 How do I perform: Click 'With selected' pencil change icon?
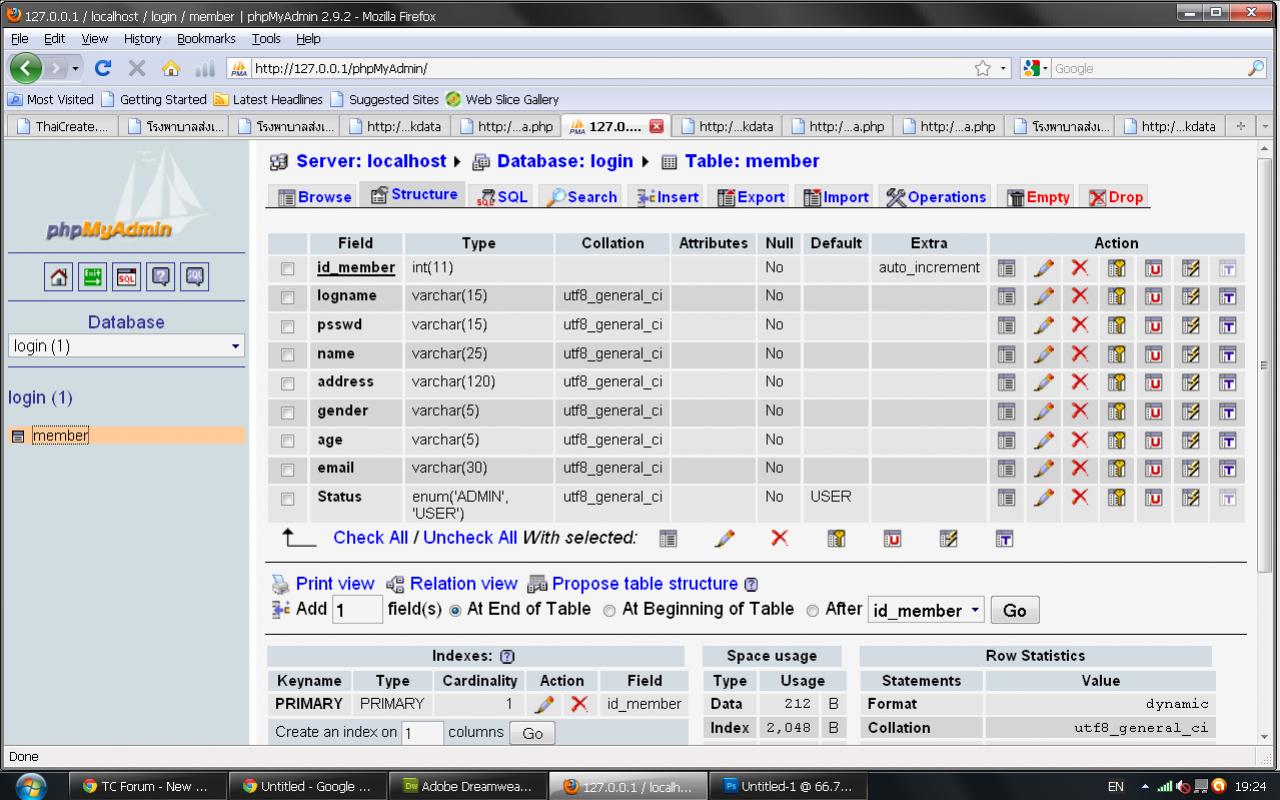[725, 538]
